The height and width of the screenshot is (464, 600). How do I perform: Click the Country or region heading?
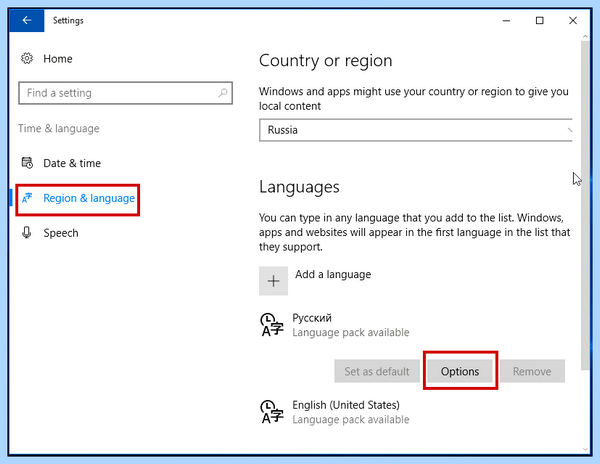click(326, 60)
